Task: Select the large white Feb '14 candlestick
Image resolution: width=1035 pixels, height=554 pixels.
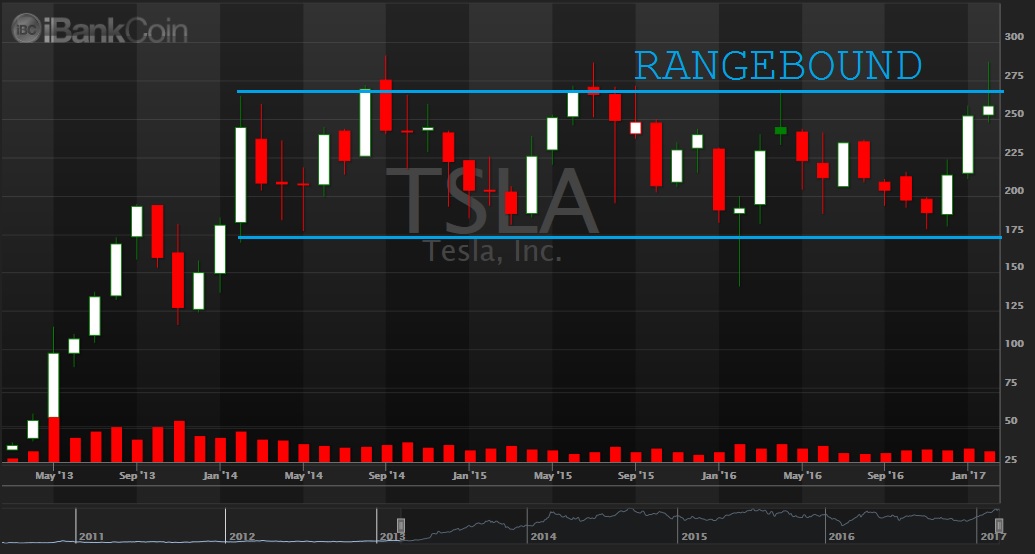Action: coord(241,174)
